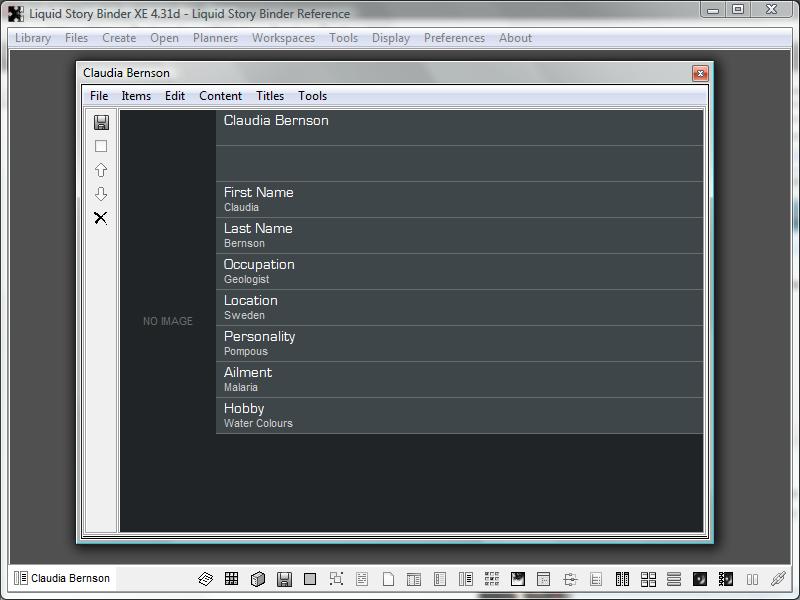Click the save floppy icon in dossier sidebar
This screenshot has width=800, height=600.
[x=101, y=122]
